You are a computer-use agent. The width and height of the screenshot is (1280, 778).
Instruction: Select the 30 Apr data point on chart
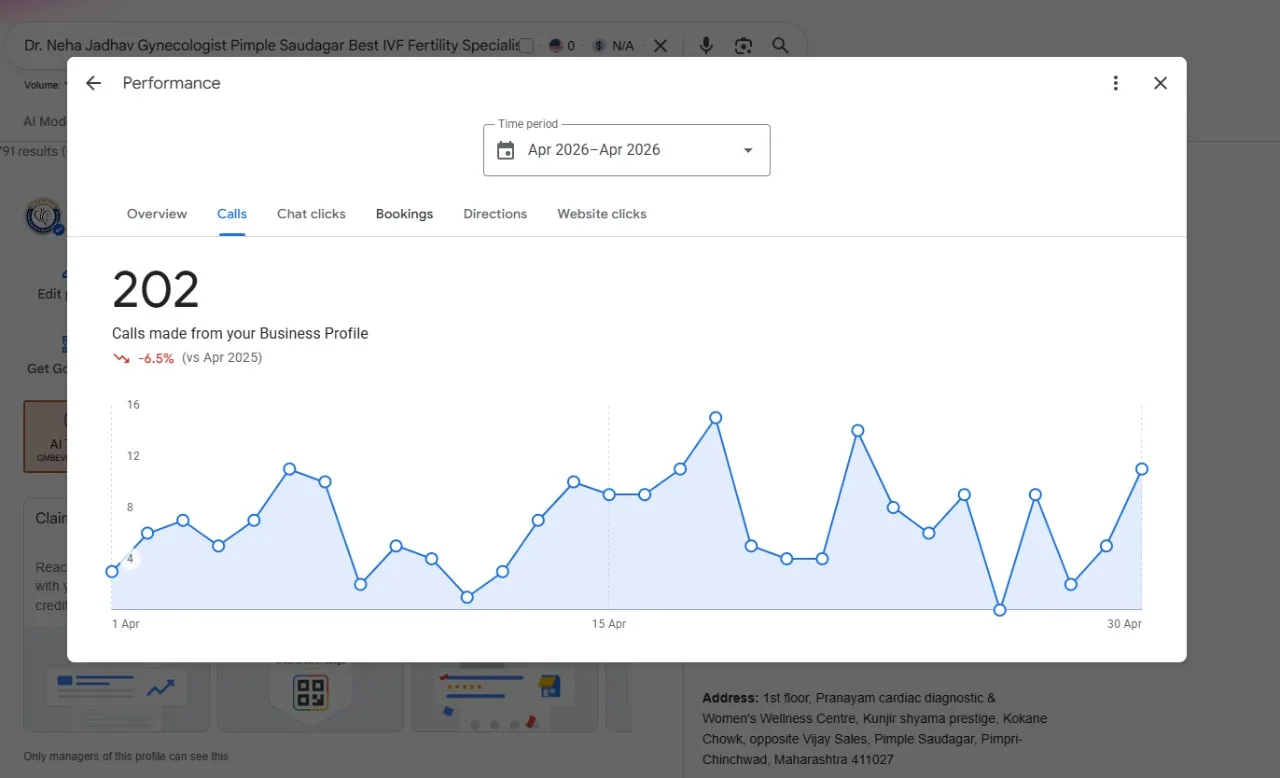click(x=1141, y=469)
